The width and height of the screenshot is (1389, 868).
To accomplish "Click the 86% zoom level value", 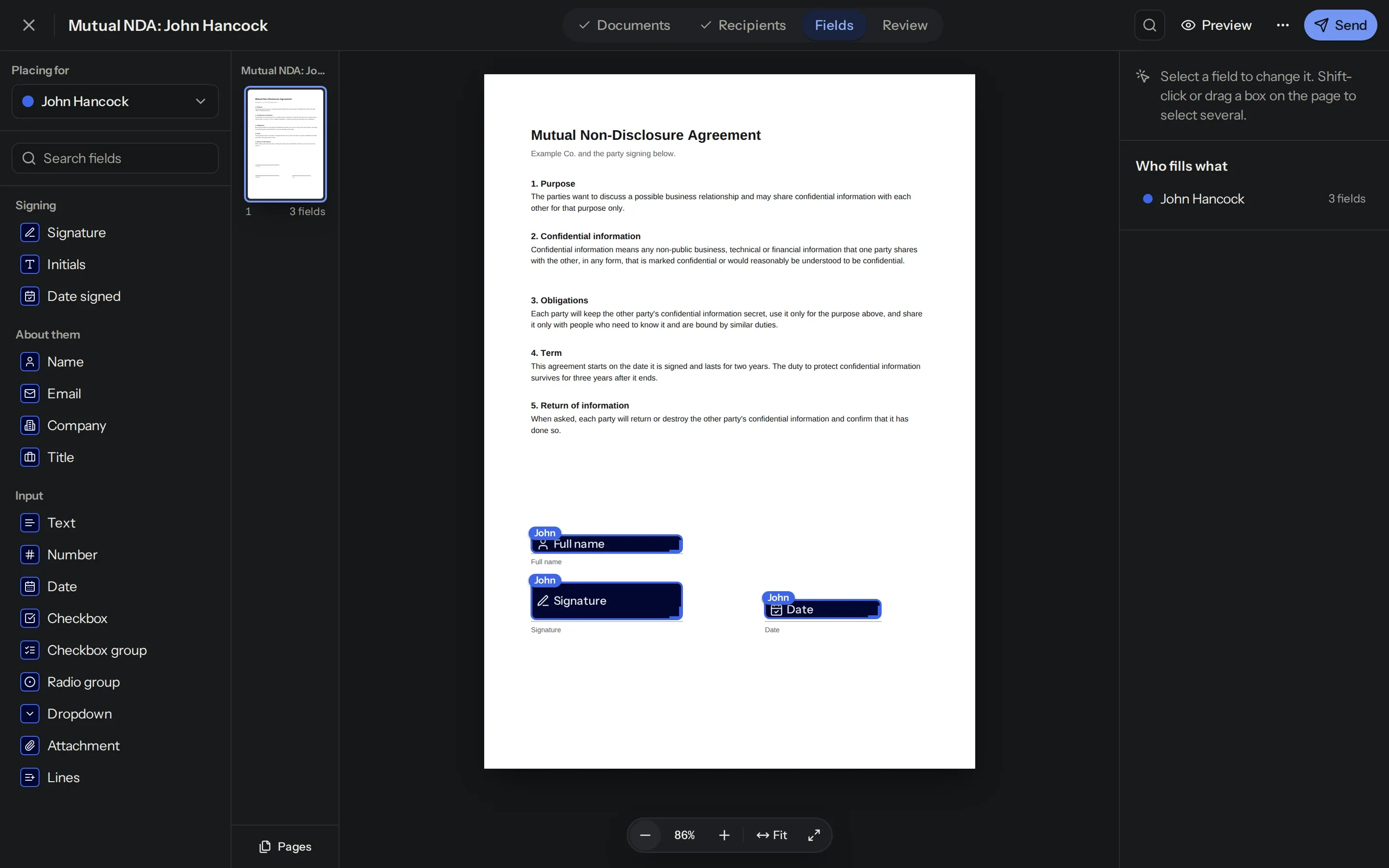I will pos(684,835).
